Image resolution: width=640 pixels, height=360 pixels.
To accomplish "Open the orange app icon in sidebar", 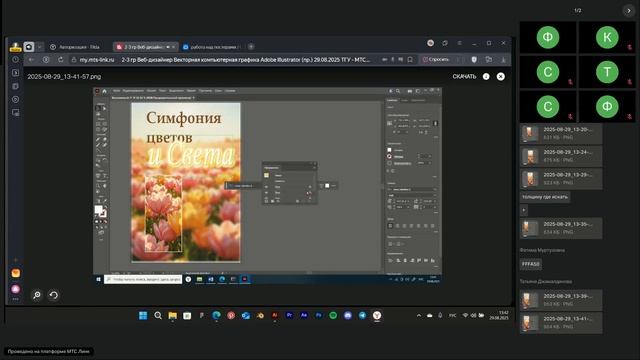I will coord(16,273).
